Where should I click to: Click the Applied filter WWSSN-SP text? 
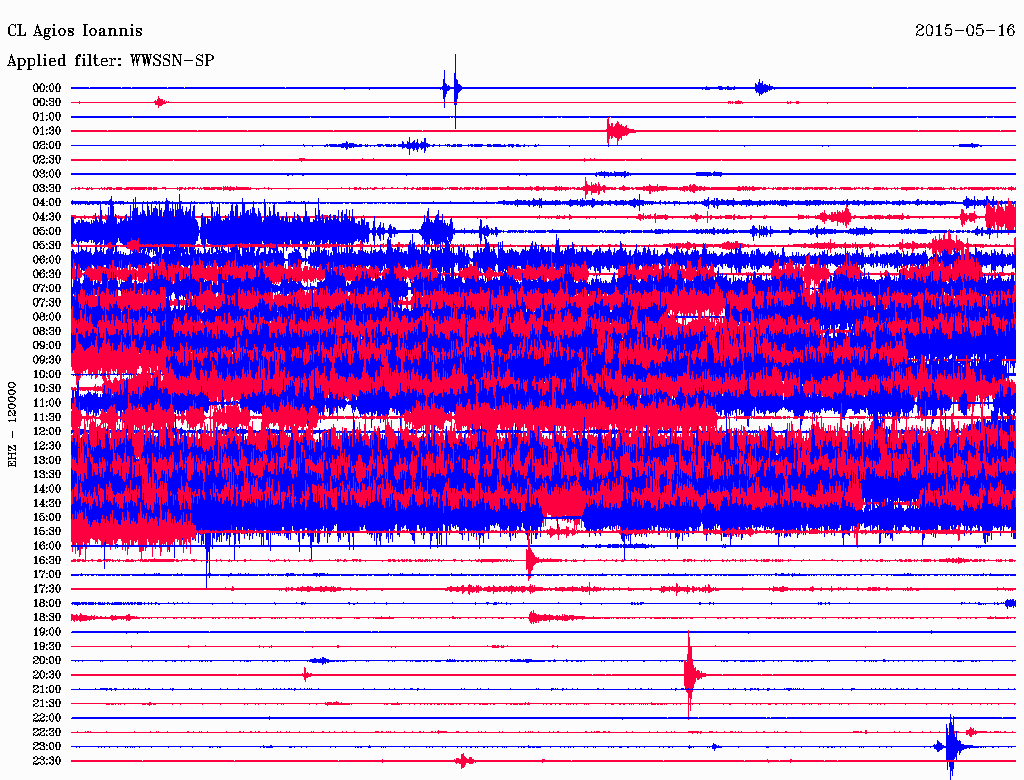pyautogui.click(x=110, y=61)
